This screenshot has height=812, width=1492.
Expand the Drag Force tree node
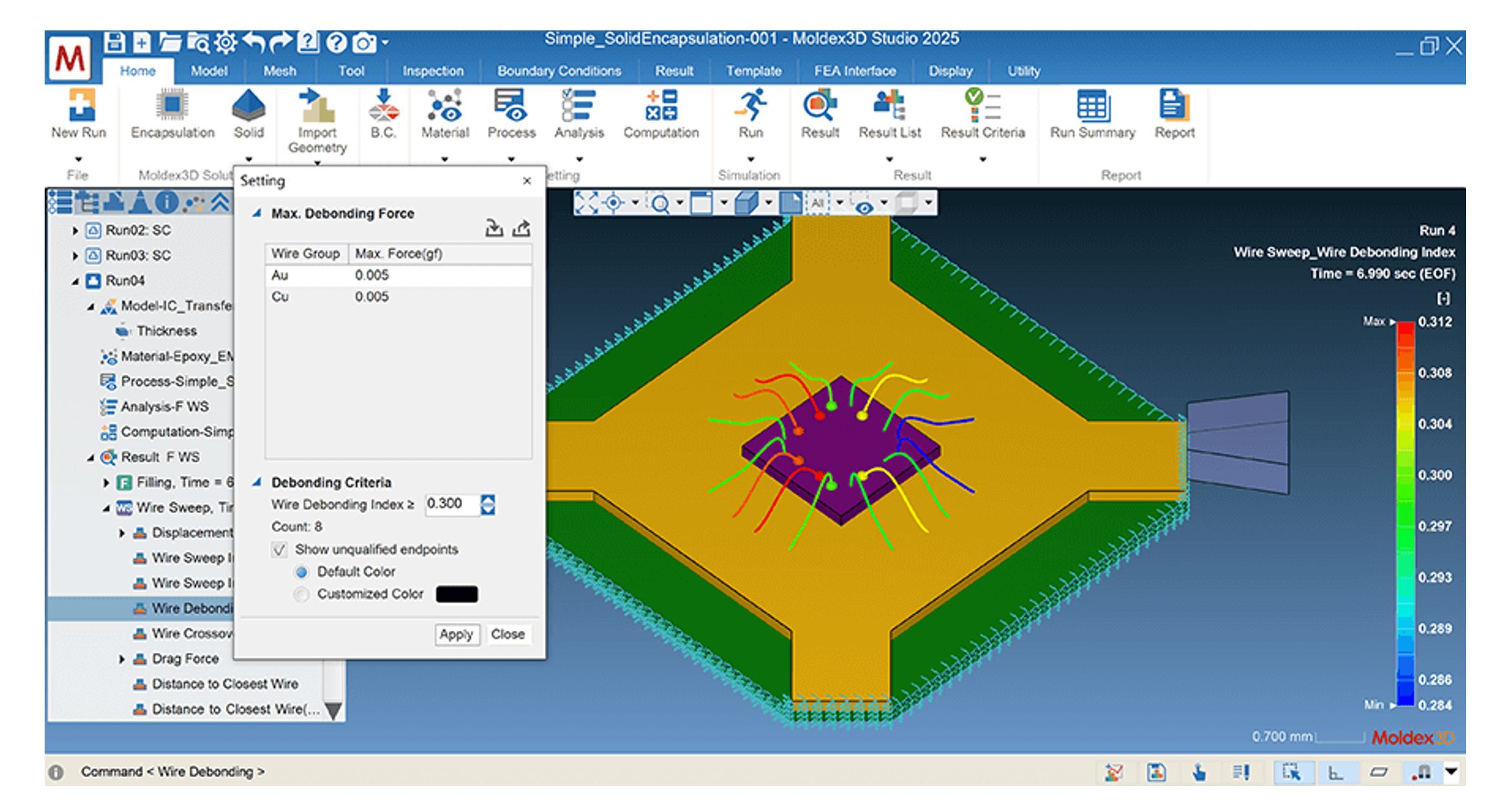(x=122, y=659)
